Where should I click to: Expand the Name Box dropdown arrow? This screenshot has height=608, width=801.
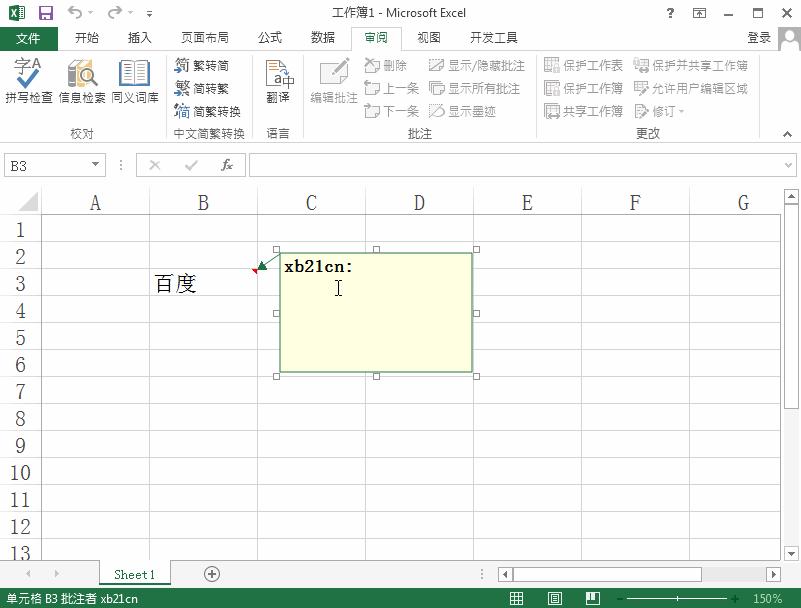click(x=95, y=165)
